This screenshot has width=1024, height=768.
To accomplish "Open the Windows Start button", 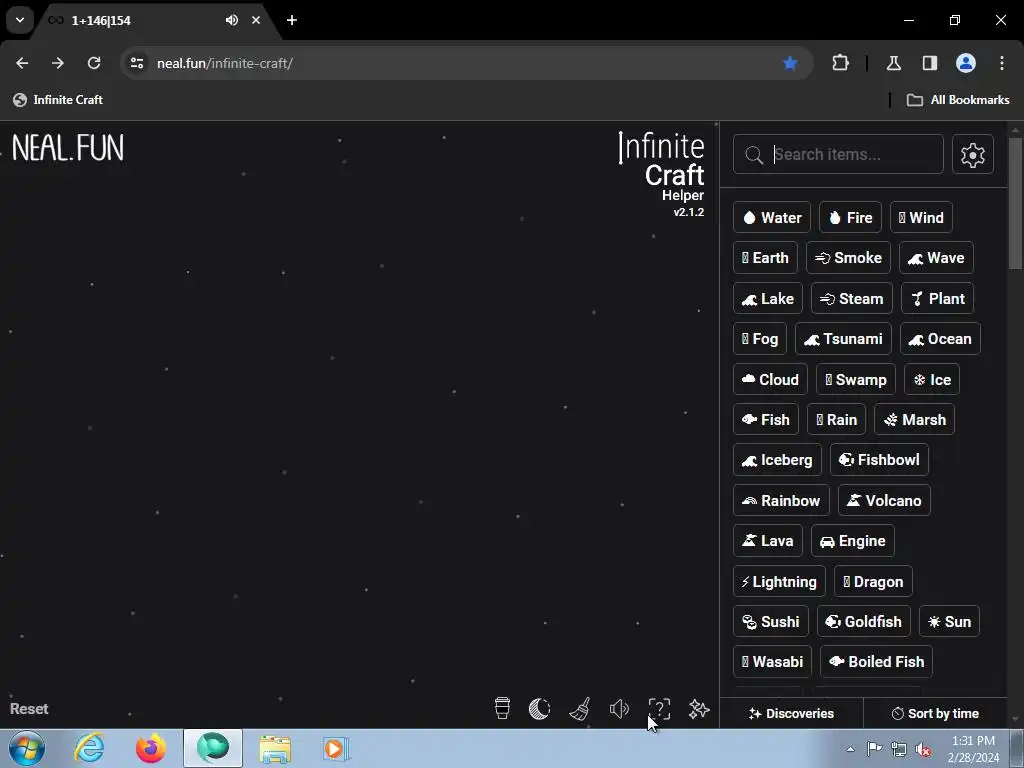I will click(x=27, y=748).
